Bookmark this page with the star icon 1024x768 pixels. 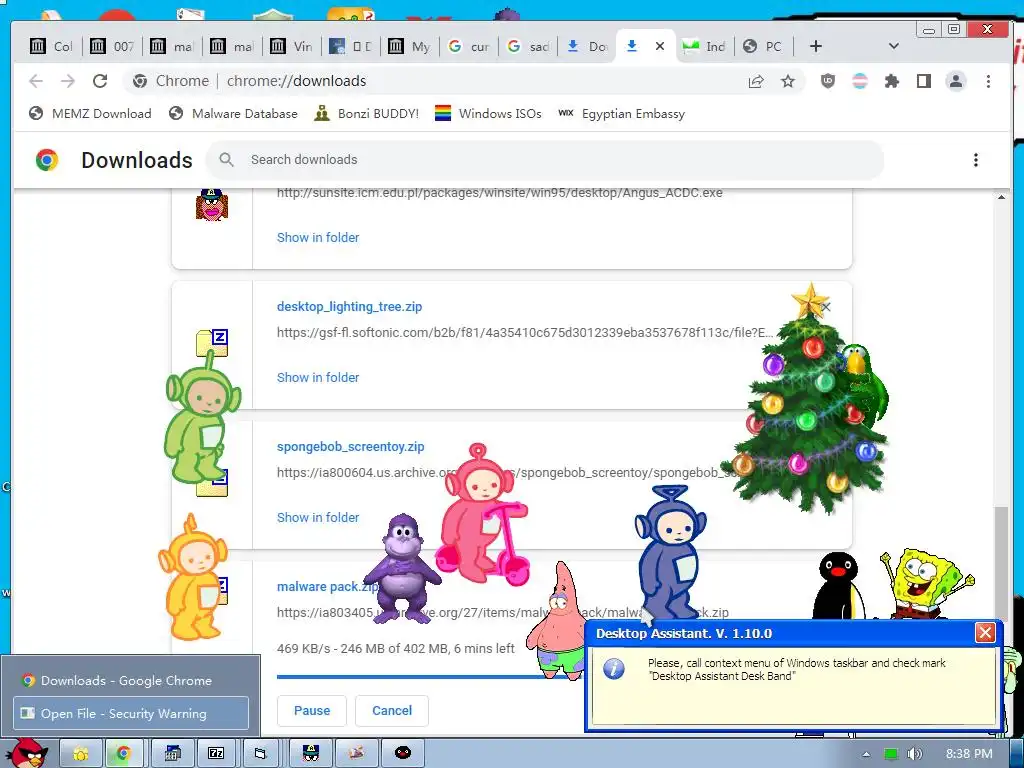788,81
